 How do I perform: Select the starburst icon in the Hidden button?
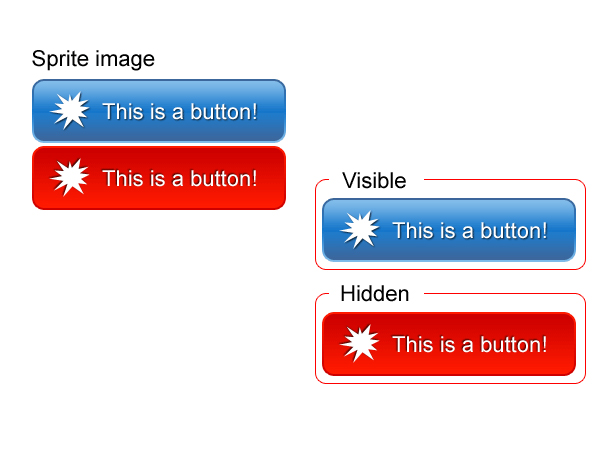point(360,344)
